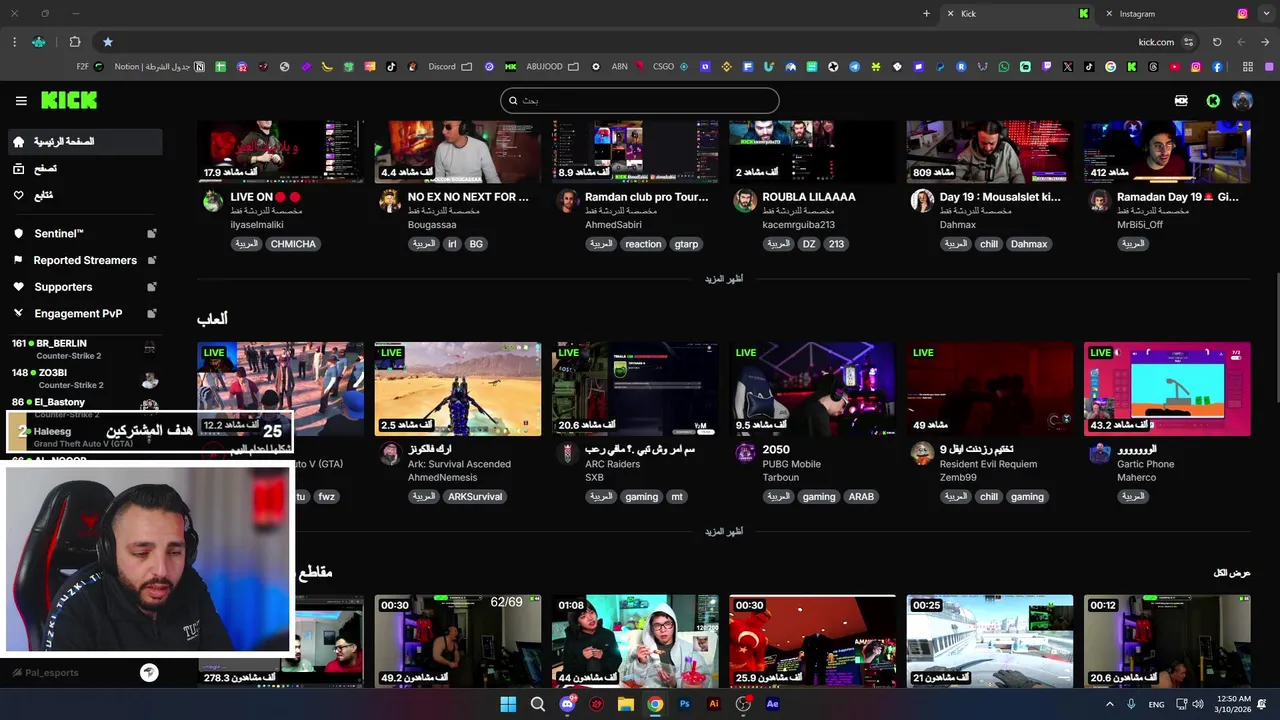Image resolution: width=1280 pixels, height=720 pixels.
Task: Open Illustrator from the taskbar
Action: pyautogui.click(x=714, y=704)
